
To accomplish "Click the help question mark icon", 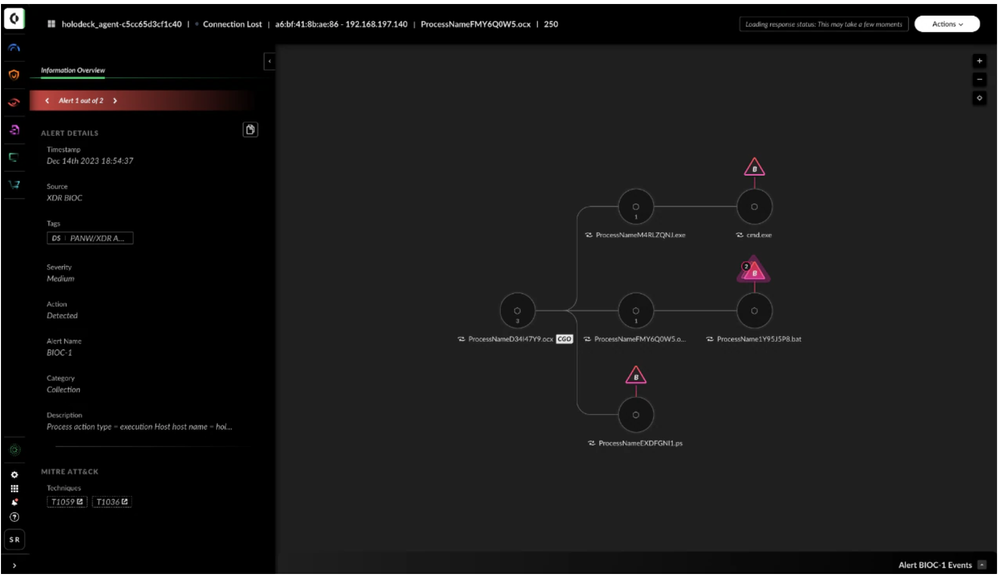I will click(x=14, y=517).
